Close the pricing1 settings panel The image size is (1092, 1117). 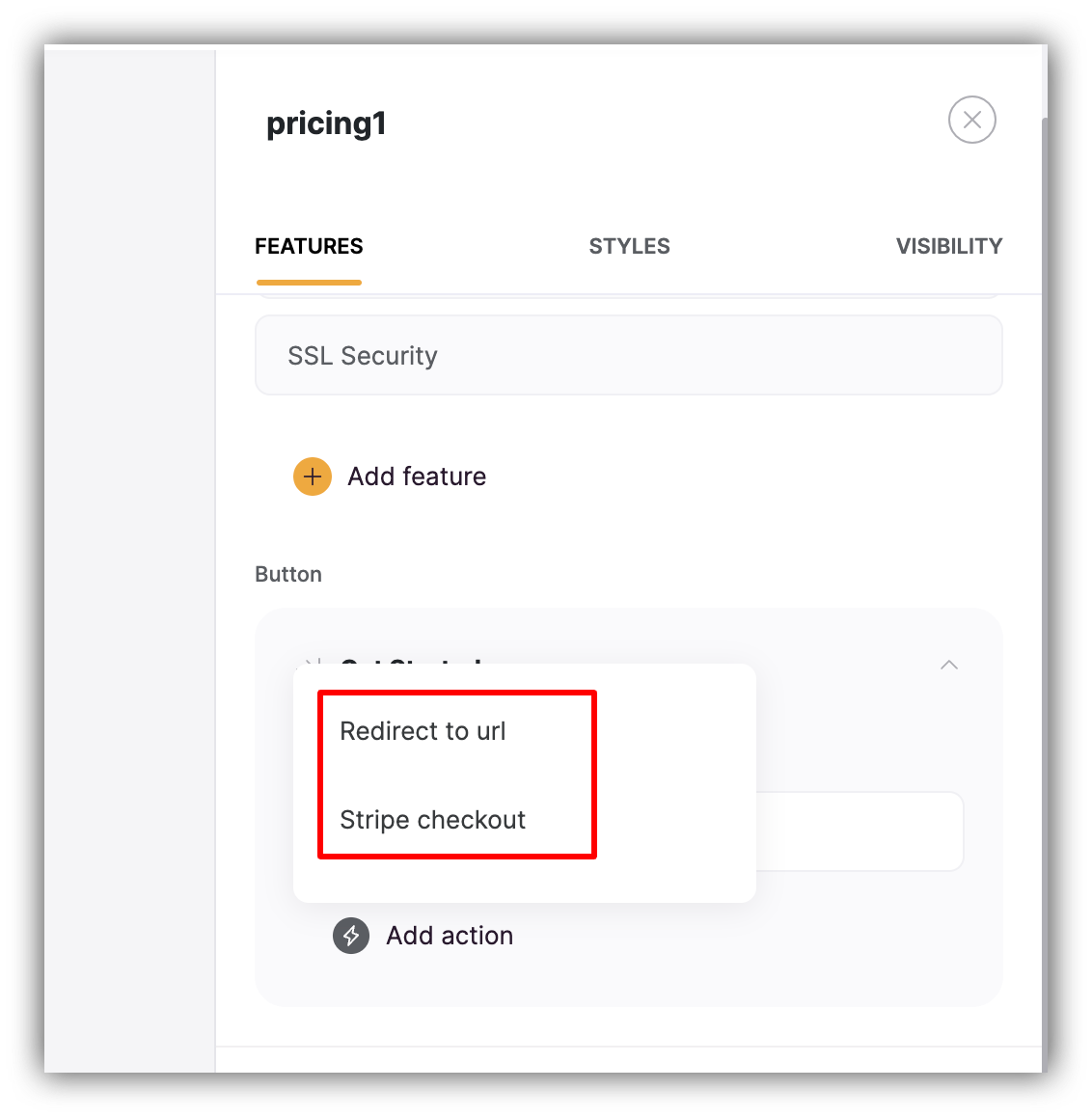coord(971,120)
